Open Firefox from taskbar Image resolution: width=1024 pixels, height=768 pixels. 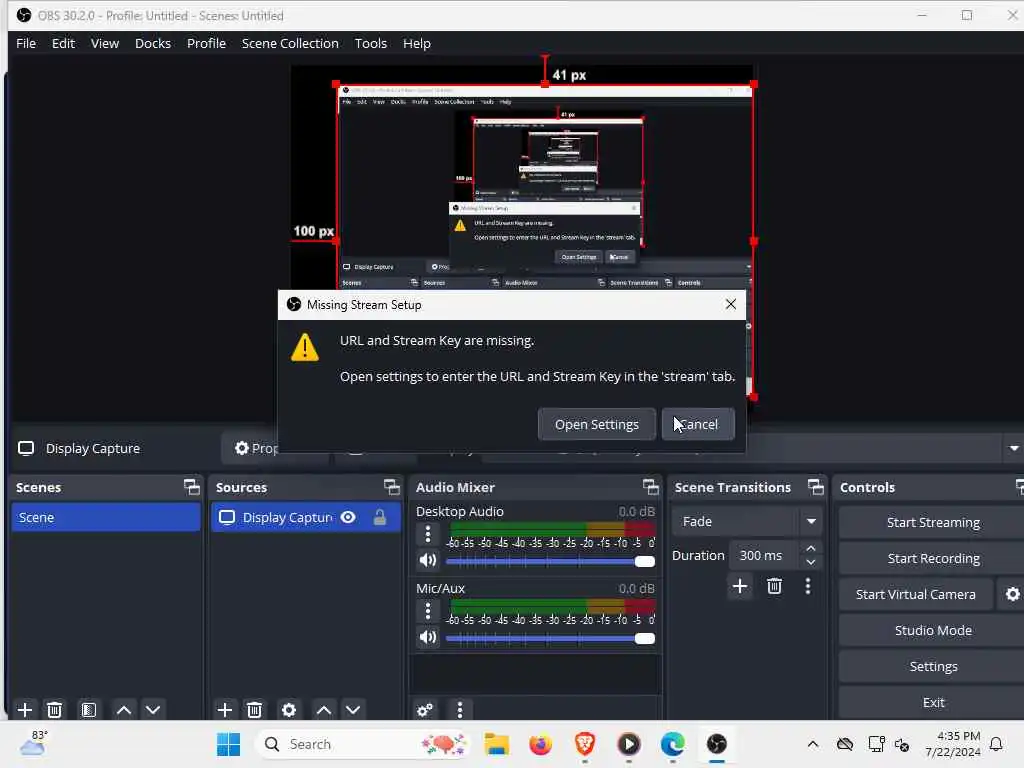coord(541,744)
